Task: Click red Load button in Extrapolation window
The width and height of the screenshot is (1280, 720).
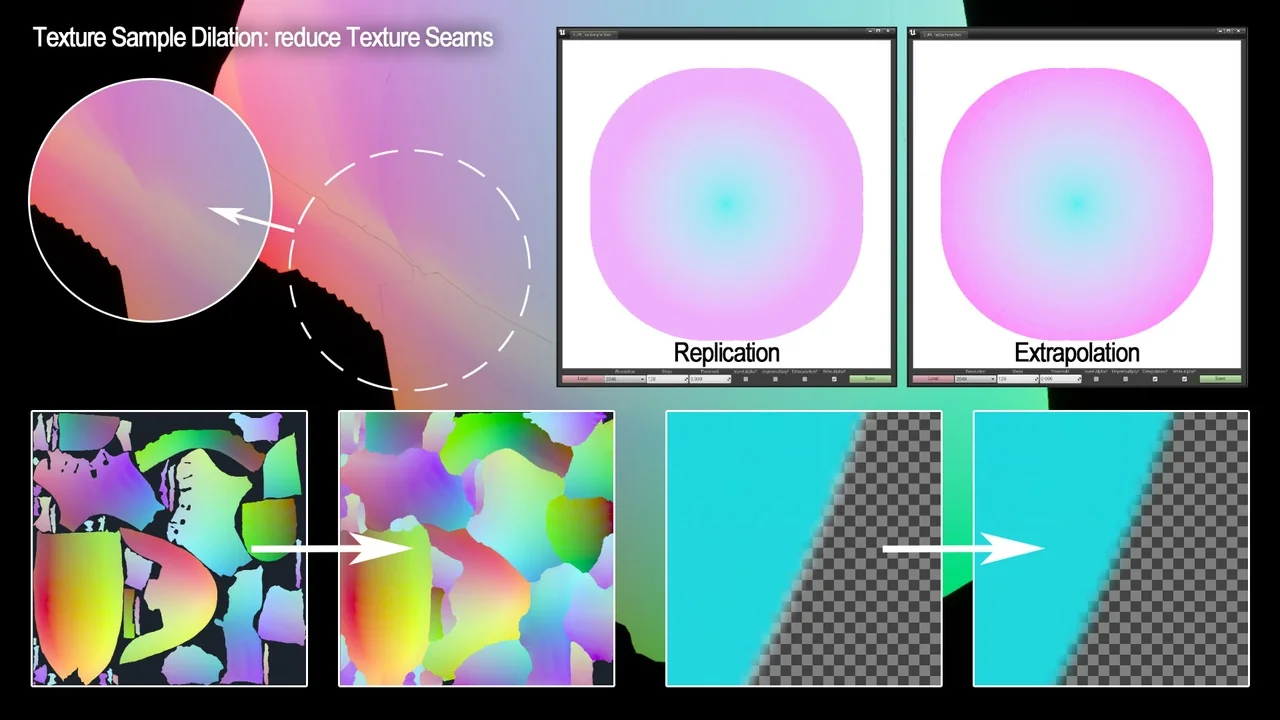Action: click(932, 379)
